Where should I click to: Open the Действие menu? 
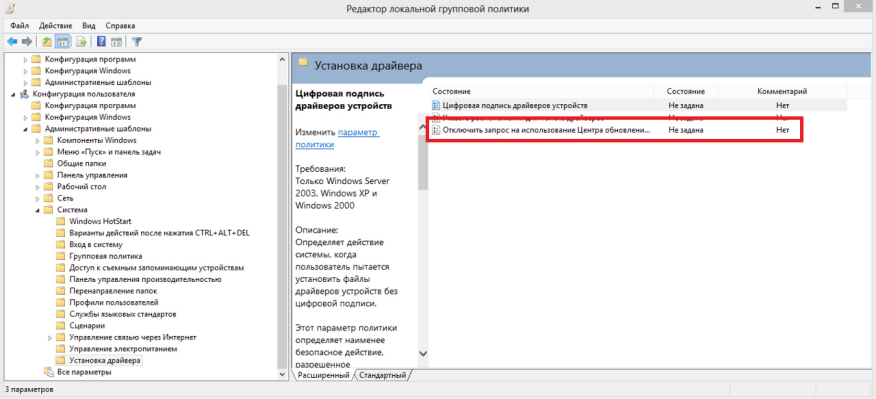55,26
